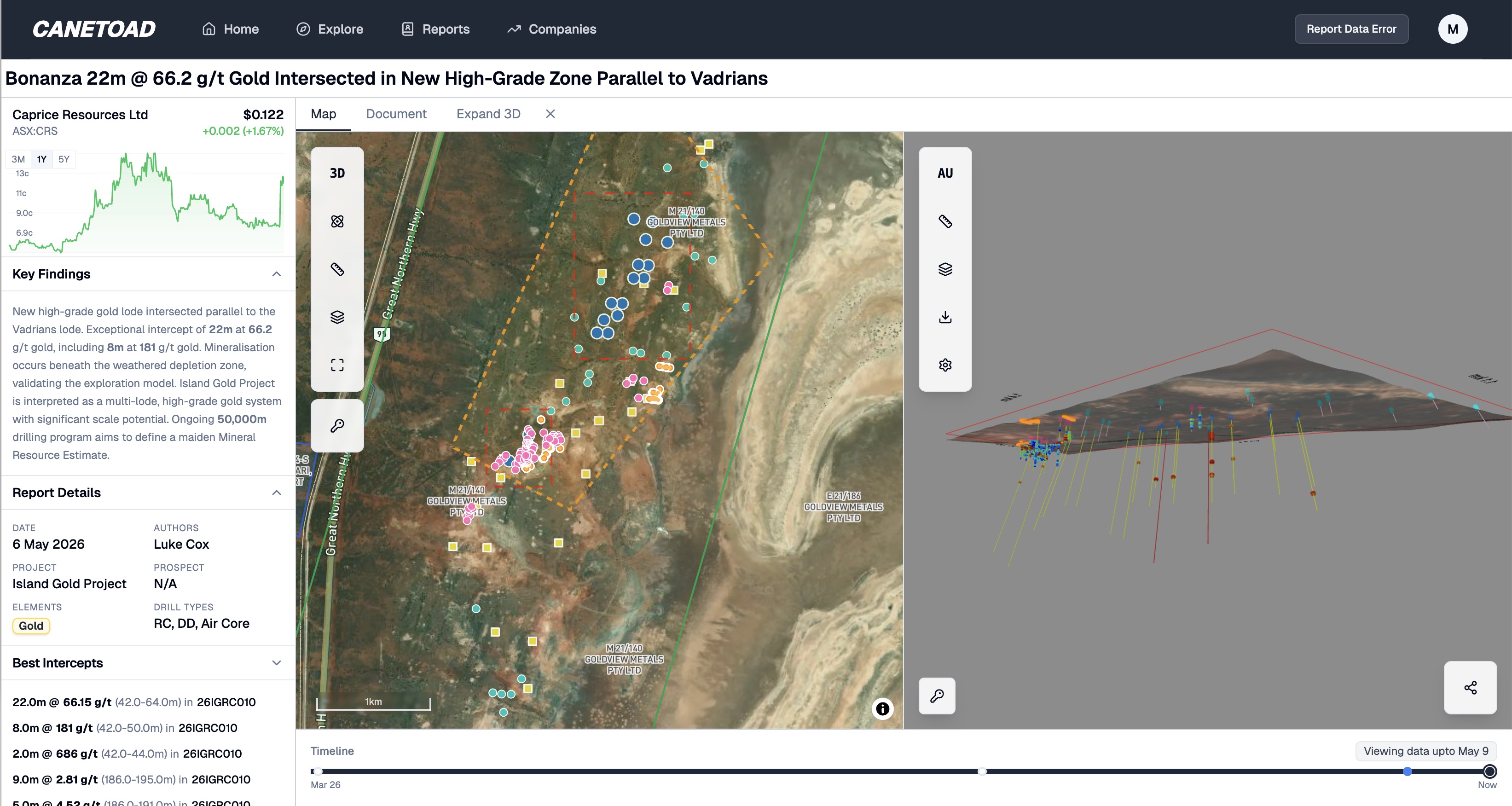
Task: Select the 5Y chart range
Action: (x=64, y=159)
